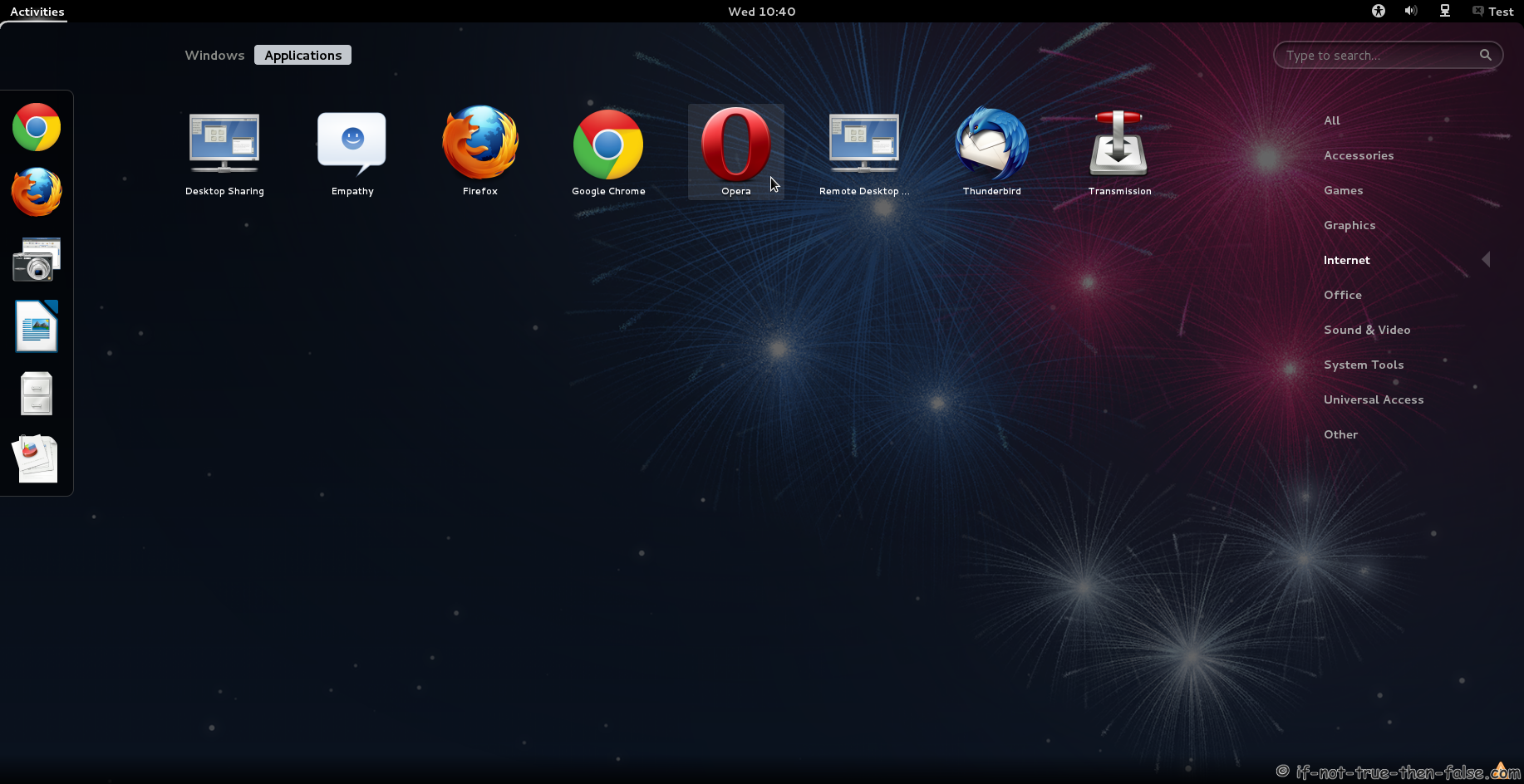Switch to the Windows view

(214, 55)
